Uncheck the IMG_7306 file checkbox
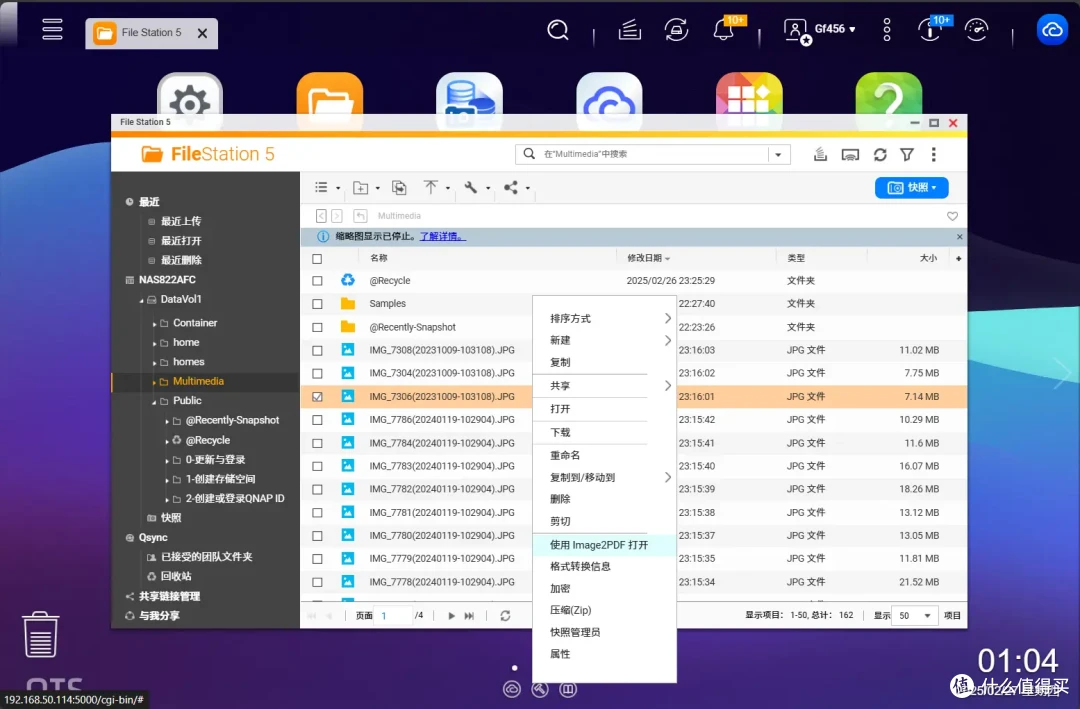1080x709 pixels. 317,397
